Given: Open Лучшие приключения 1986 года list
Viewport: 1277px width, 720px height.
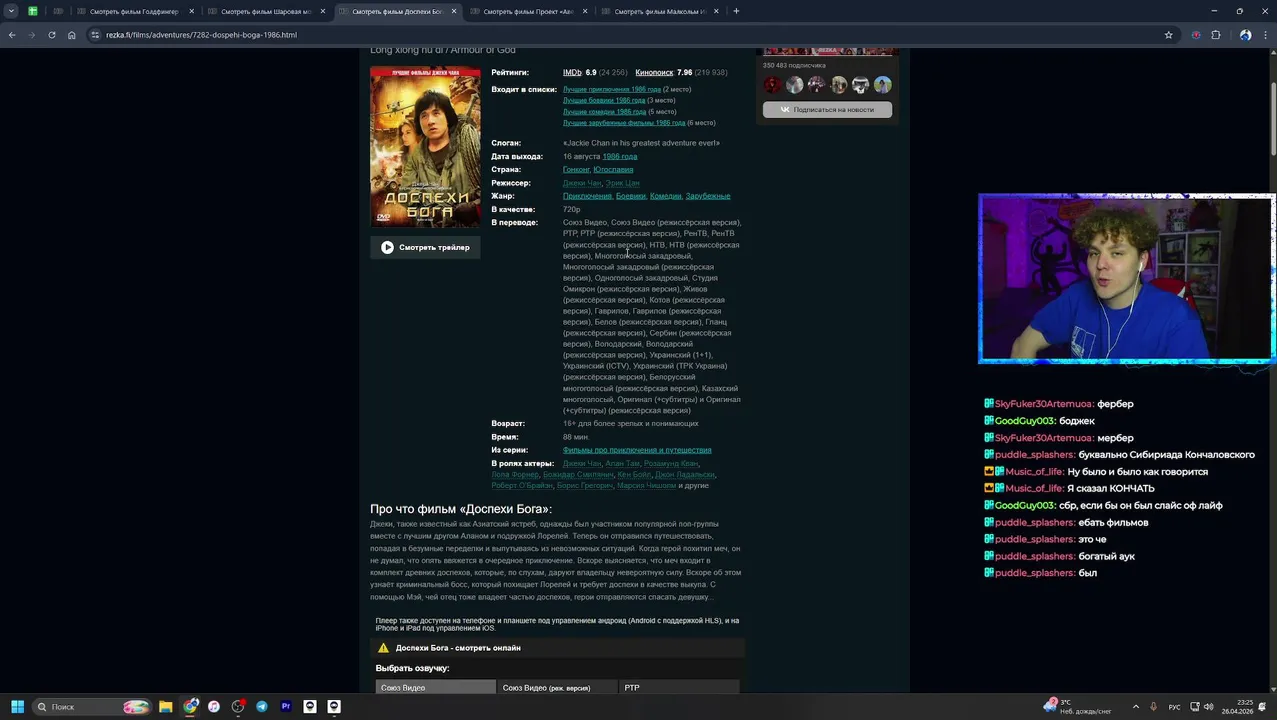Looking at the screenshot, I should [612, 89].
